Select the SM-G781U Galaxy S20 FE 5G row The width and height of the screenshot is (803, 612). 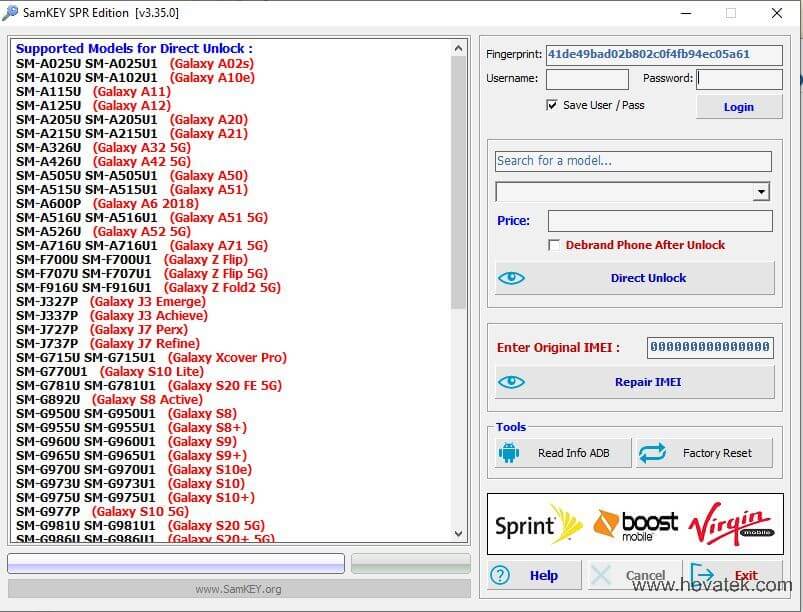(x=149, y=385)
